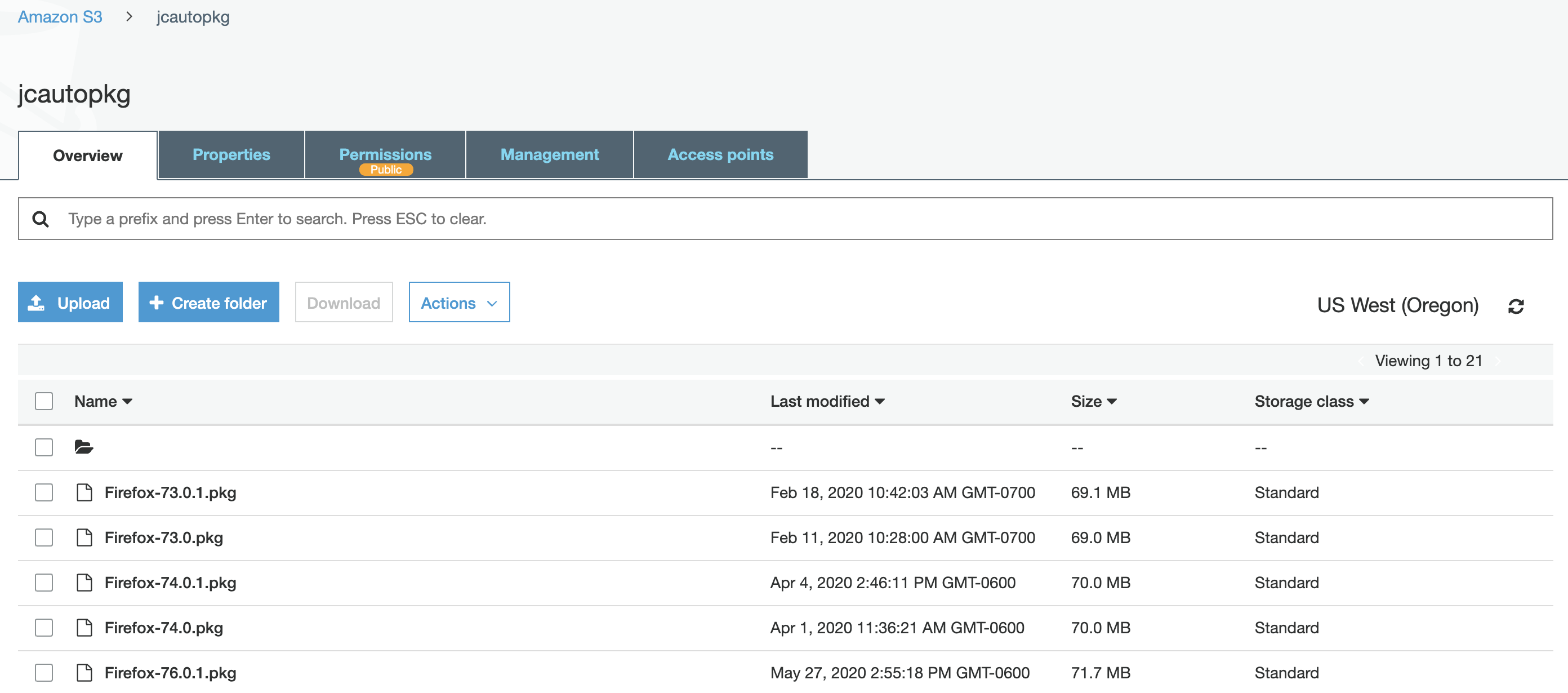Click the Upload button

coord(70,302)
